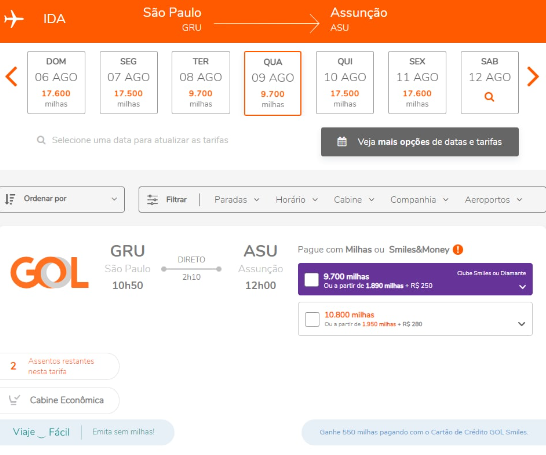Image resolution: width=546 pixels, height=455 pixels.
Task: Open the Aeroportos filter dropdown
Action: coord(493,200)
